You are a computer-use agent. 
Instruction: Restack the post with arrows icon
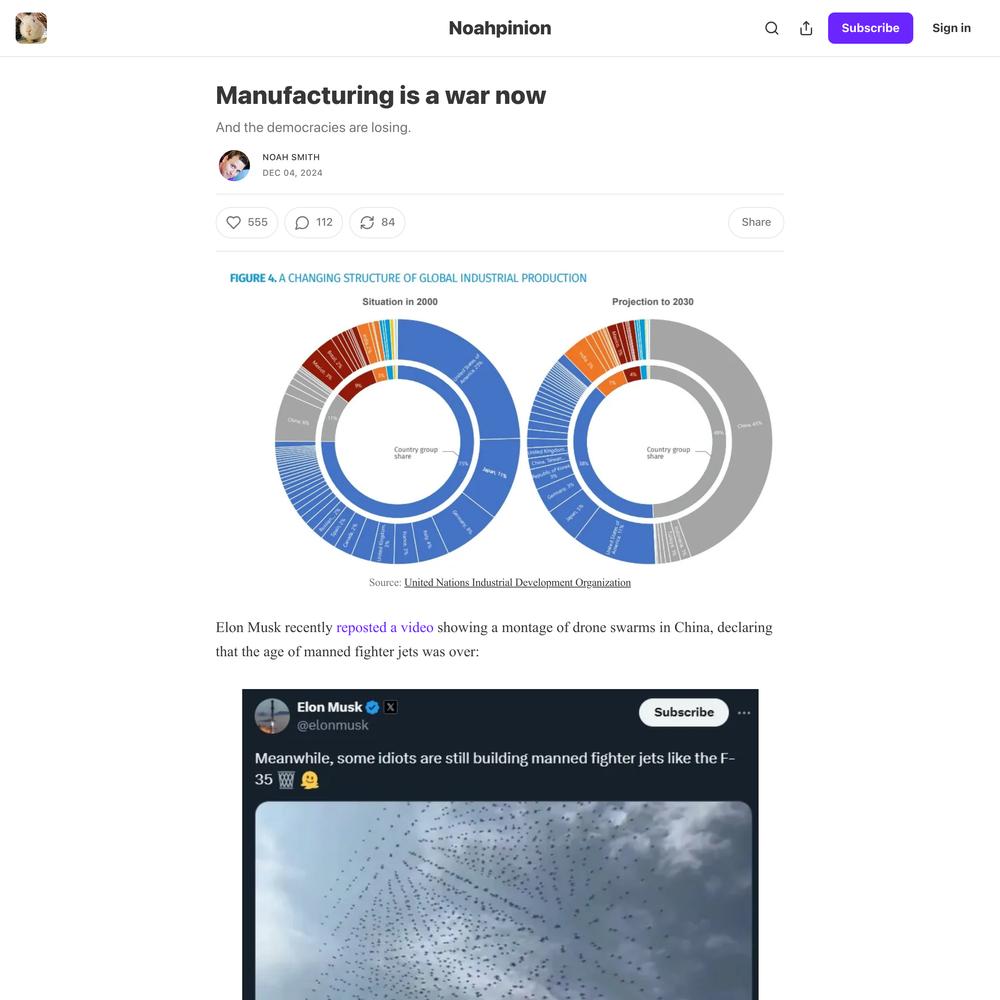(x=377, y=223)
